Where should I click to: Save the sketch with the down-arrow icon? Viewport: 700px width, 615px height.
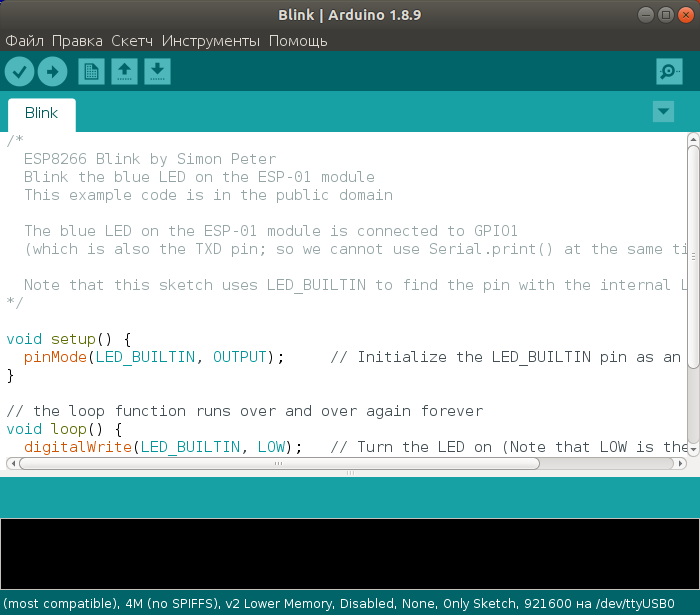click(x=157, y=71)
